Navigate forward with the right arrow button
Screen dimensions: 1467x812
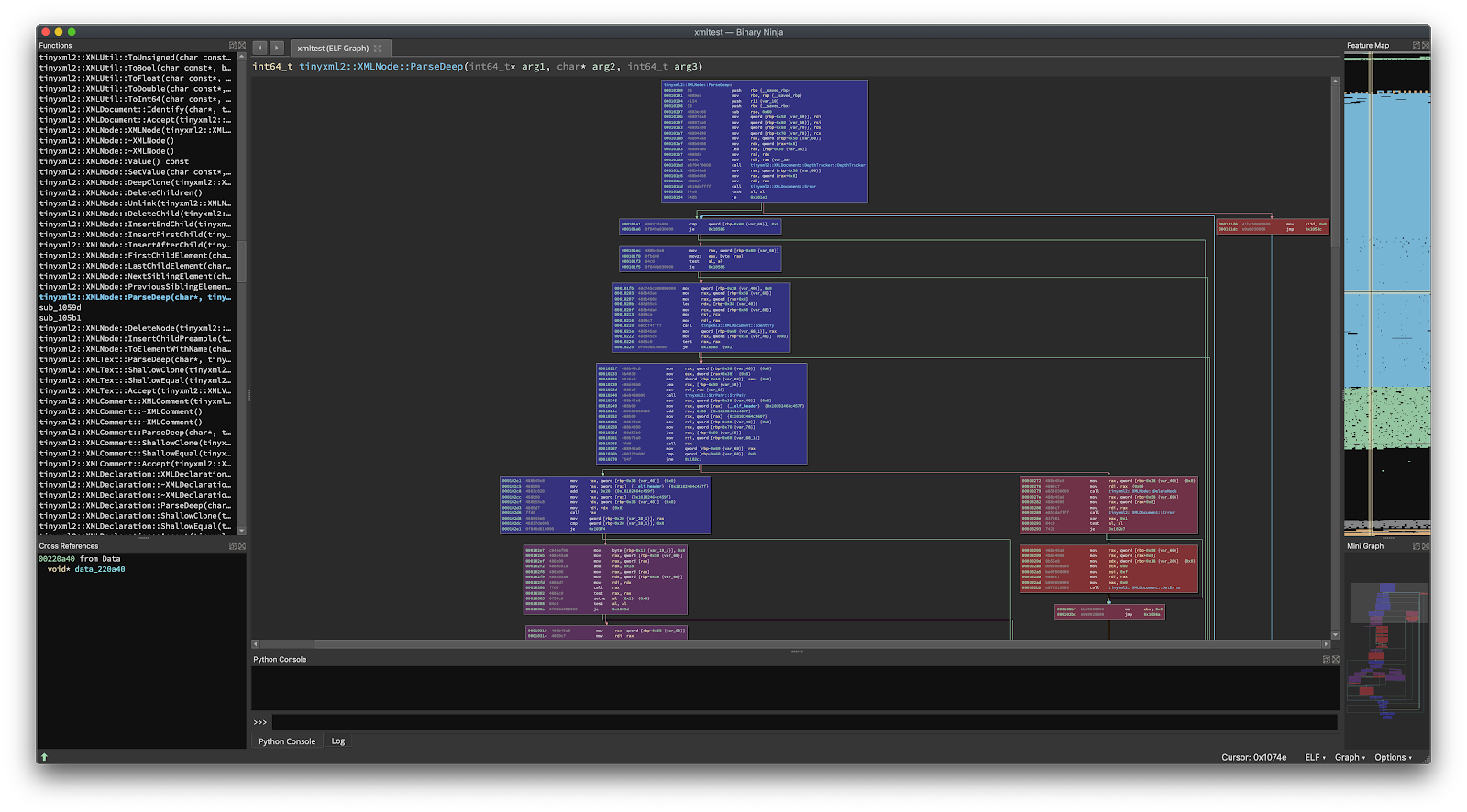[276, 48]
